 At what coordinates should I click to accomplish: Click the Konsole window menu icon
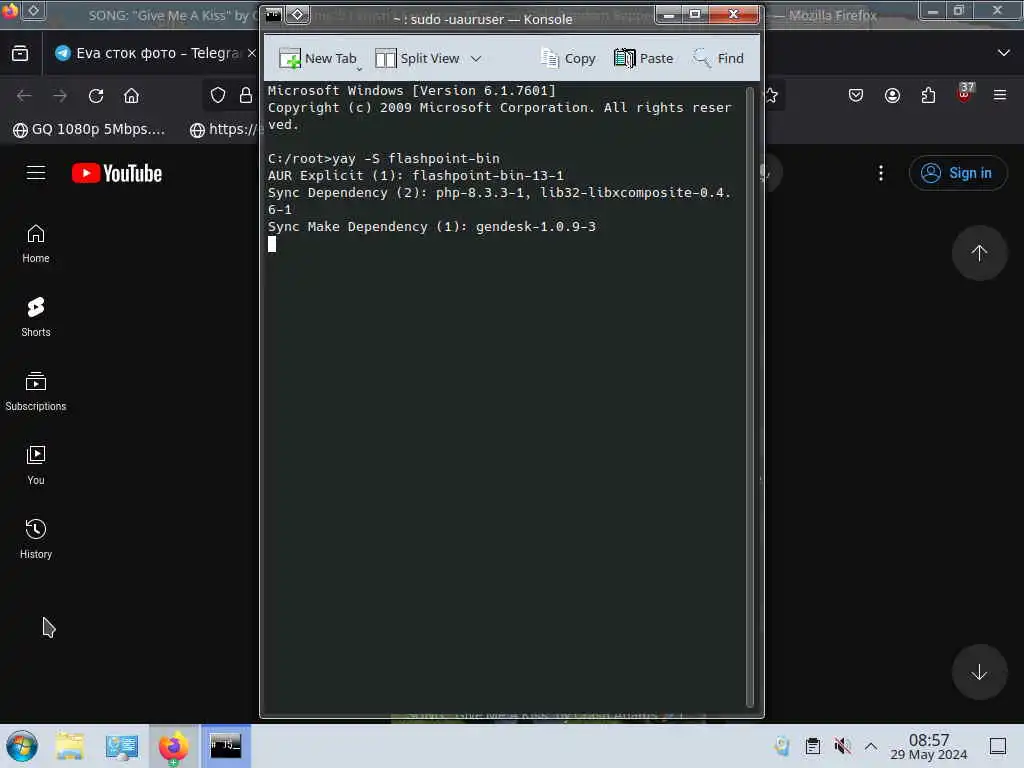tap(274, 14)
